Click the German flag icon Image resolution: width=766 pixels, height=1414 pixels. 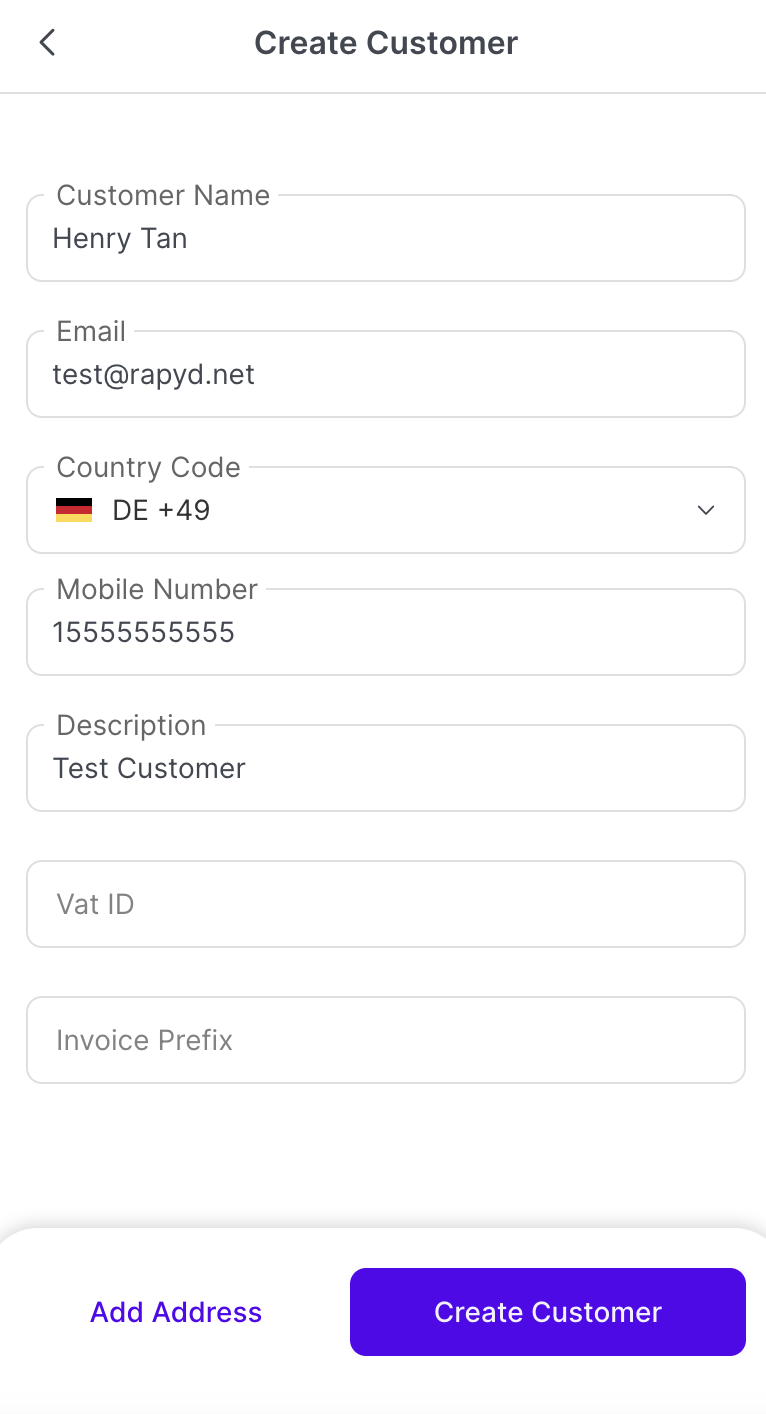click(74, 511)
